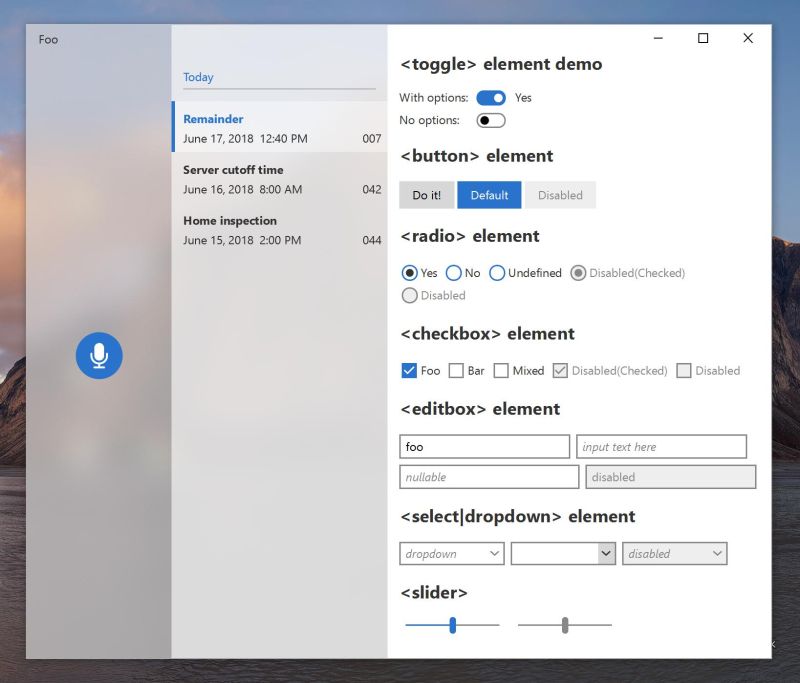Enable the No options toggle
This screenshot has width=800, height=683.
[x=491, y=120]
